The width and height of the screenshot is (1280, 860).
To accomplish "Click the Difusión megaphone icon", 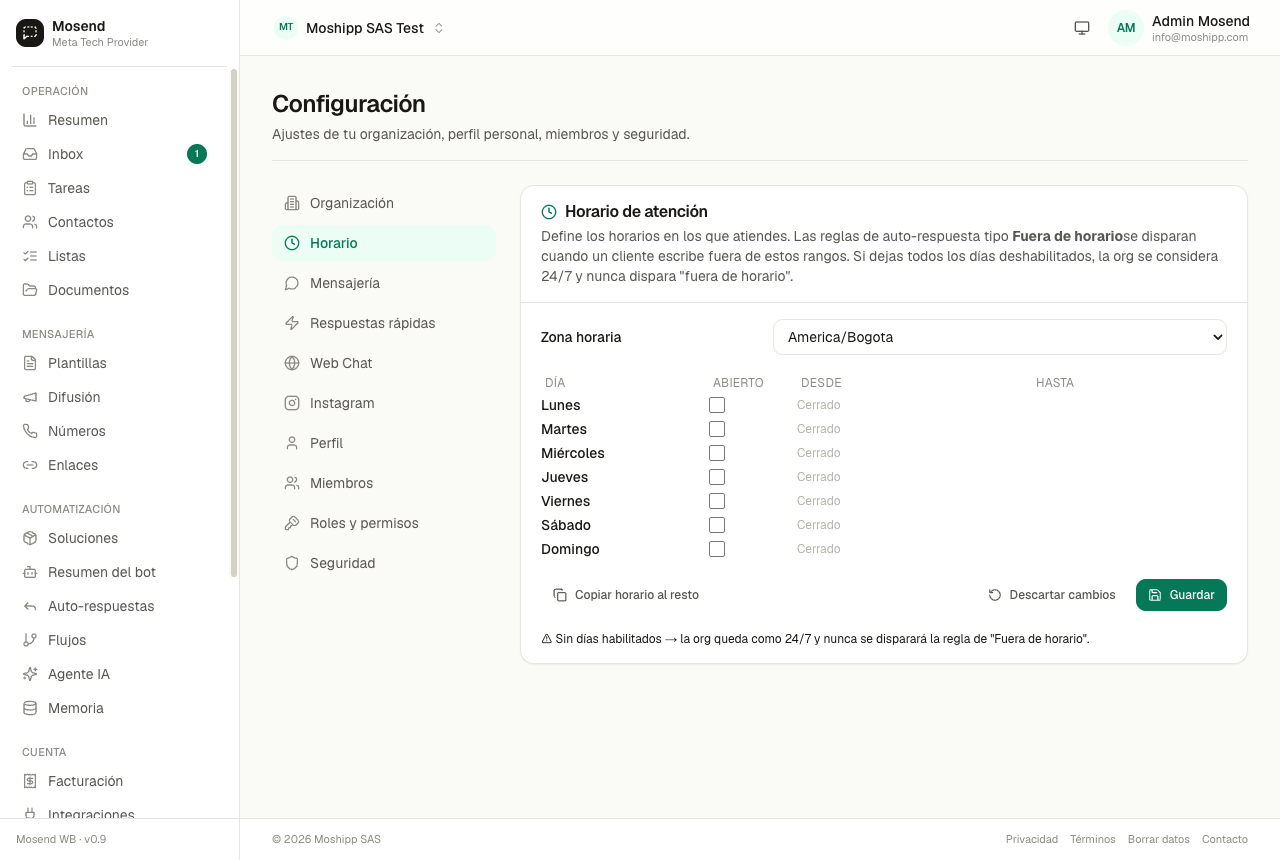I will click(x=30, y=397).
